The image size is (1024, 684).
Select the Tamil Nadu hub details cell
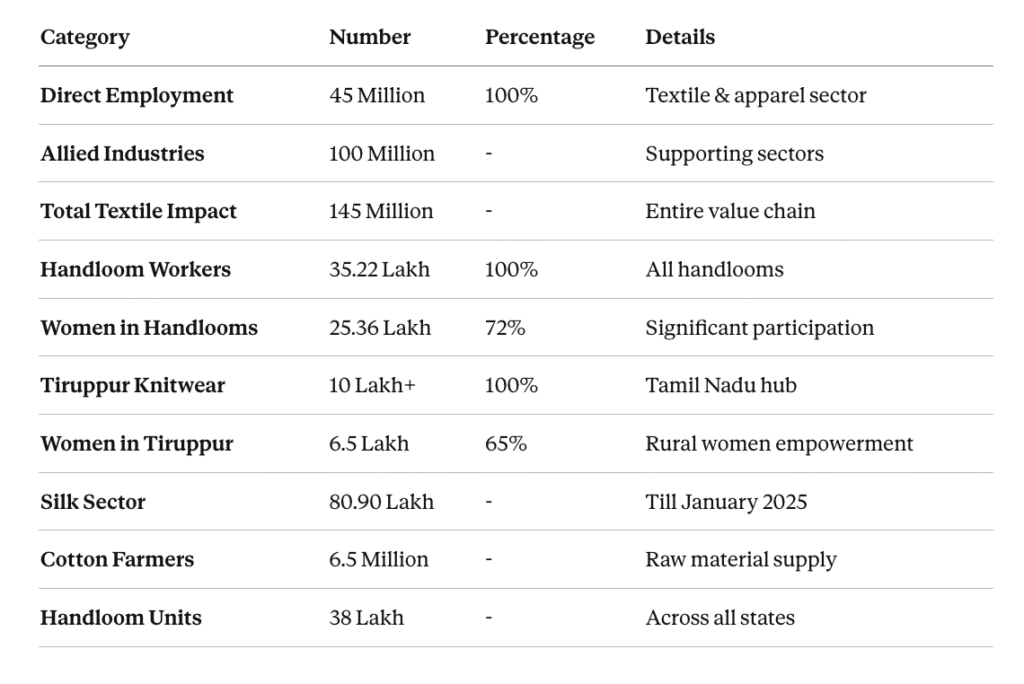click(720, 386)
